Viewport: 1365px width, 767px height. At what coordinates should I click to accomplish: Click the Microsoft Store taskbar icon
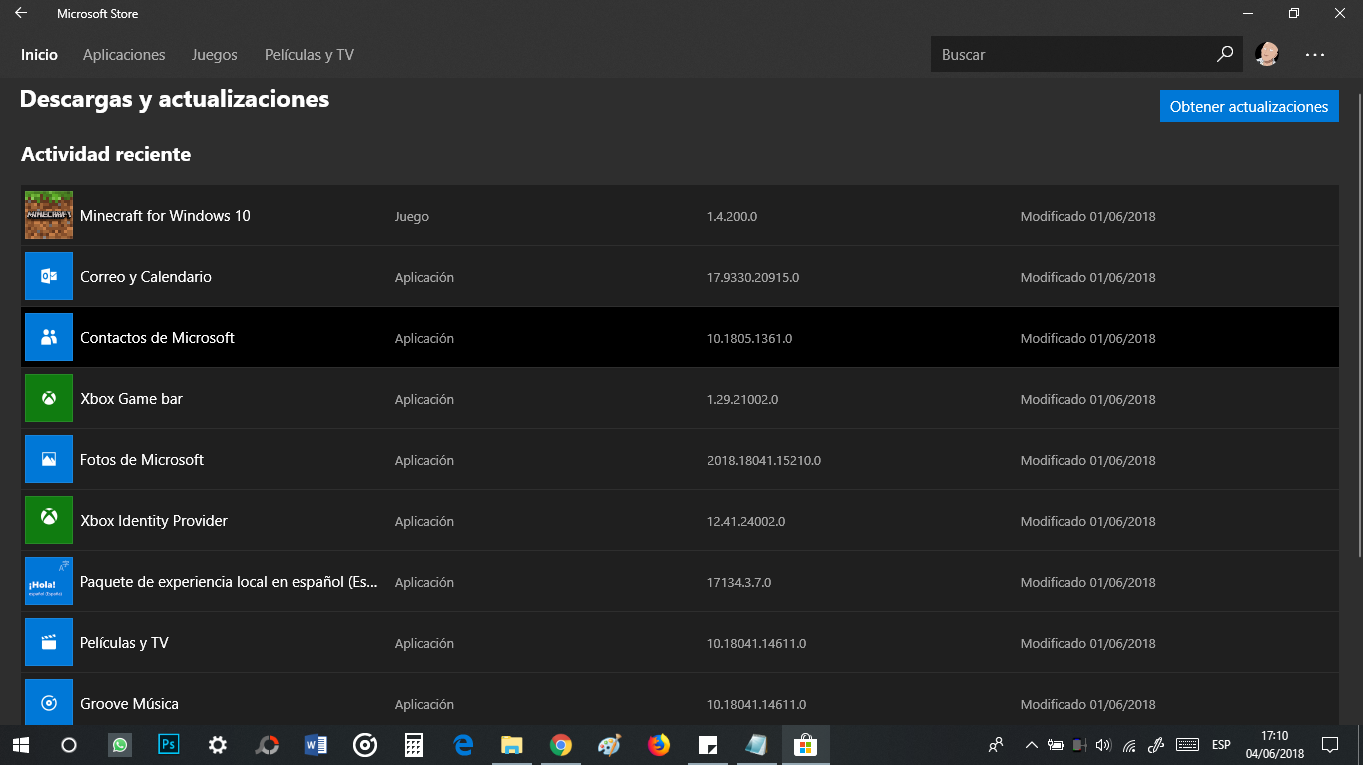pos(805,745)
